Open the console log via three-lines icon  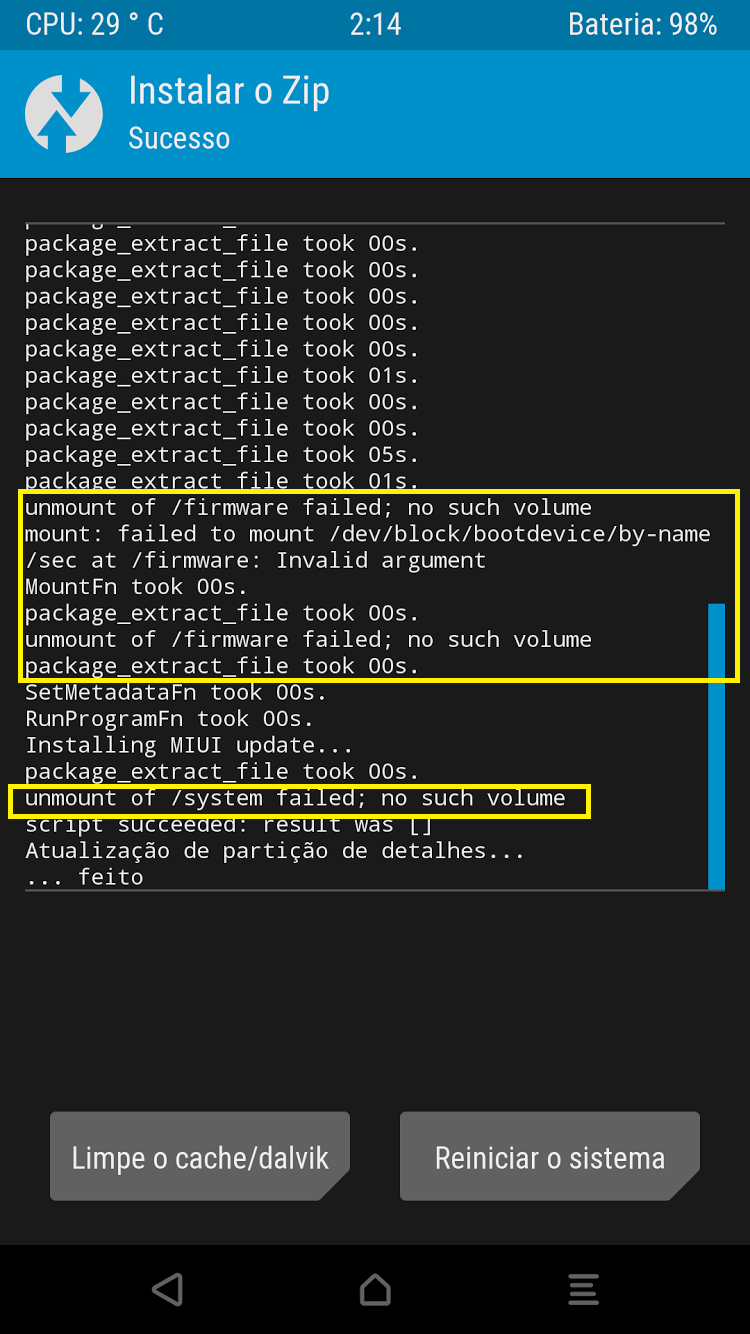(583, 1289)
